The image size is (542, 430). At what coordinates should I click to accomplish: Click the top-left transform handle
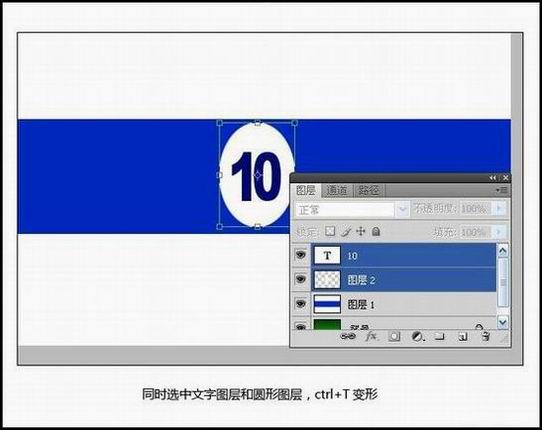click(219, 123)
